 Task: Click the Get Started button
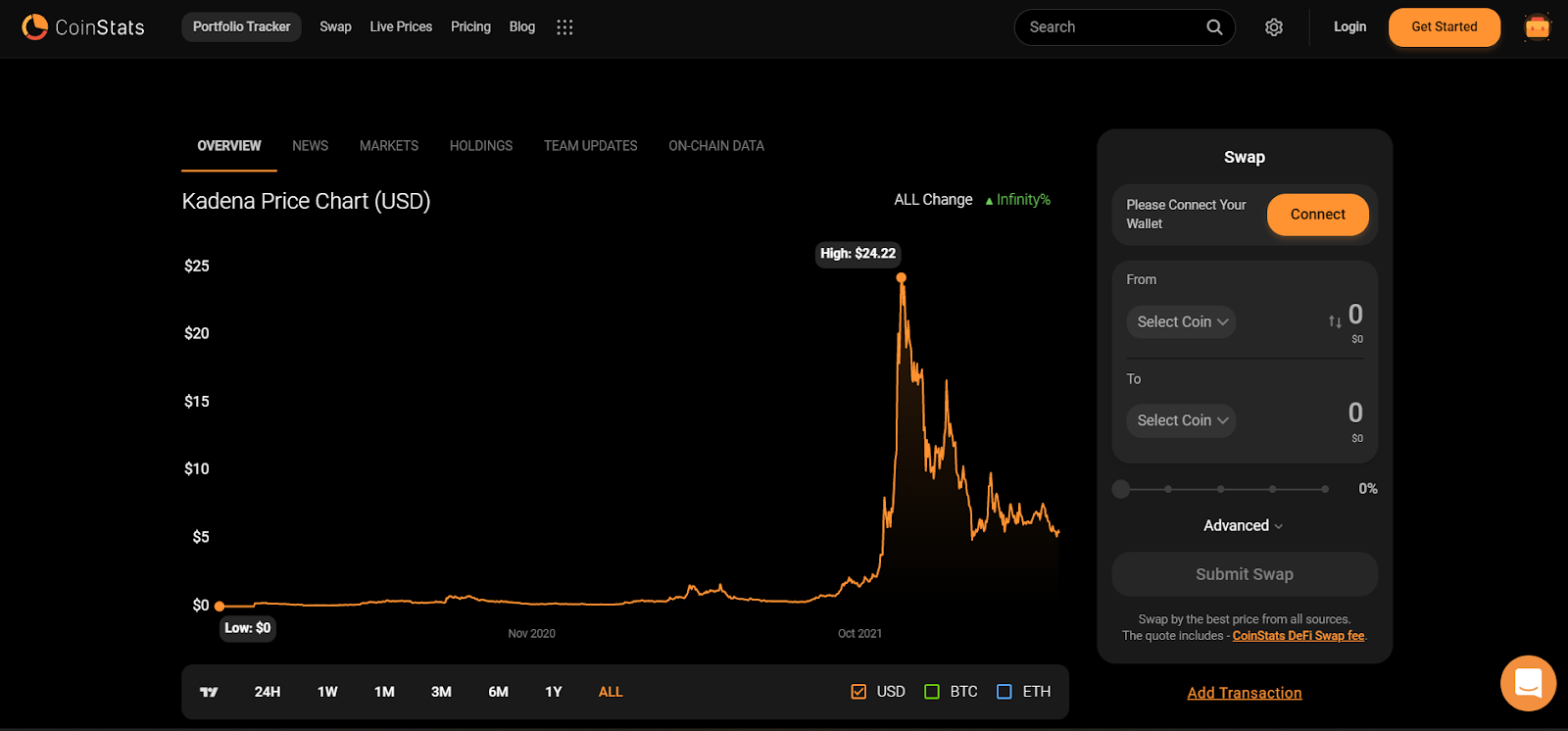1445,27
